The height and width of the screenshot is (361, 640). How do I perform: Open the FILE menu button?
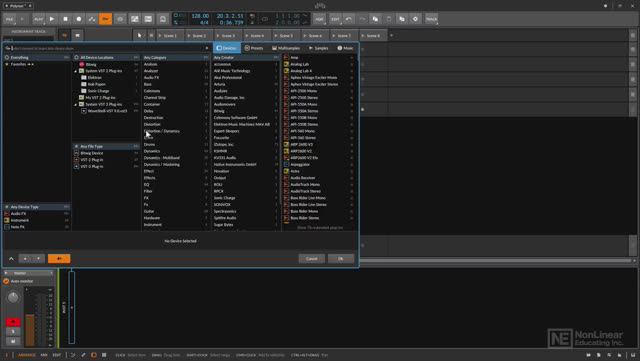click(9, 19)
